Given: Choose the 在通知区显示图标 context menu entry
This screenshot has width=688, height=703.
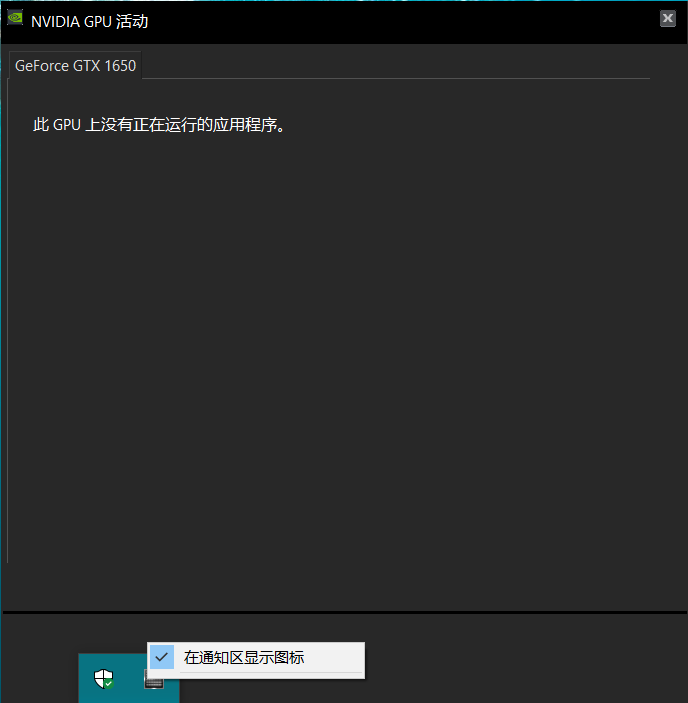Looking at the screenshot, I should coord(244,658).
